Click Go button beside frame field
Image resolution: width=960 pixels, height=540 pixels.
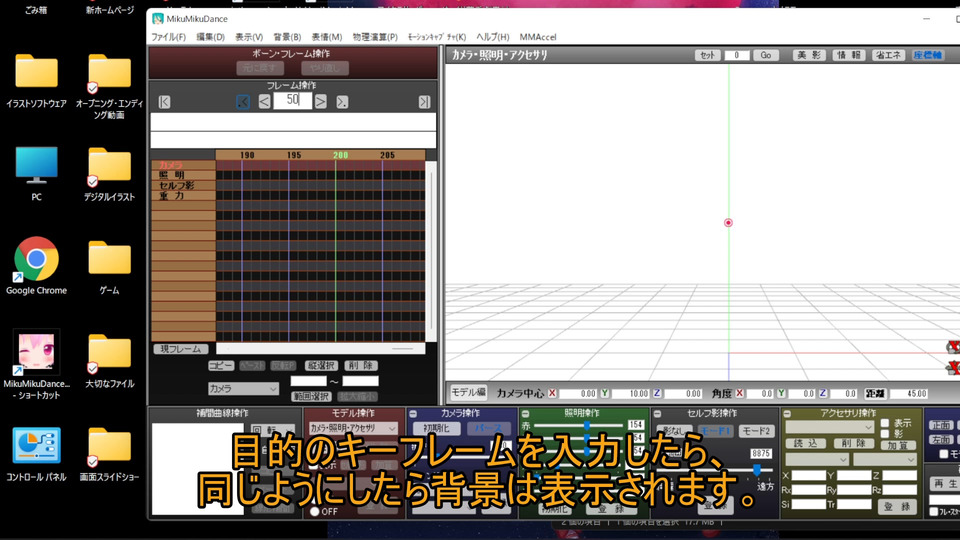click(765, 55)
